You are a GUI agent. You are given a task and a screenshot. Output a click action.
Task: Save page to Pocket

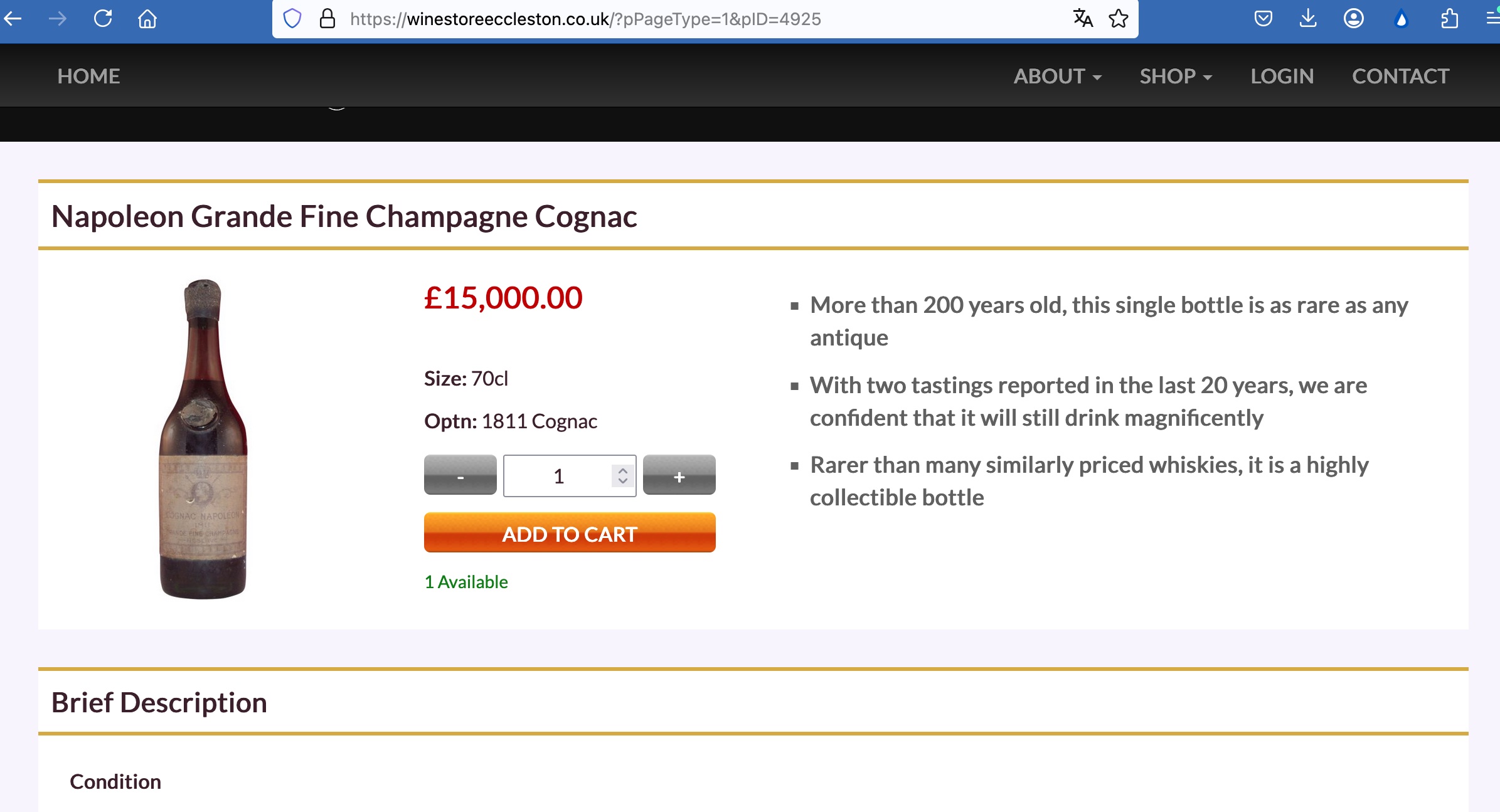coord(1263,19)
